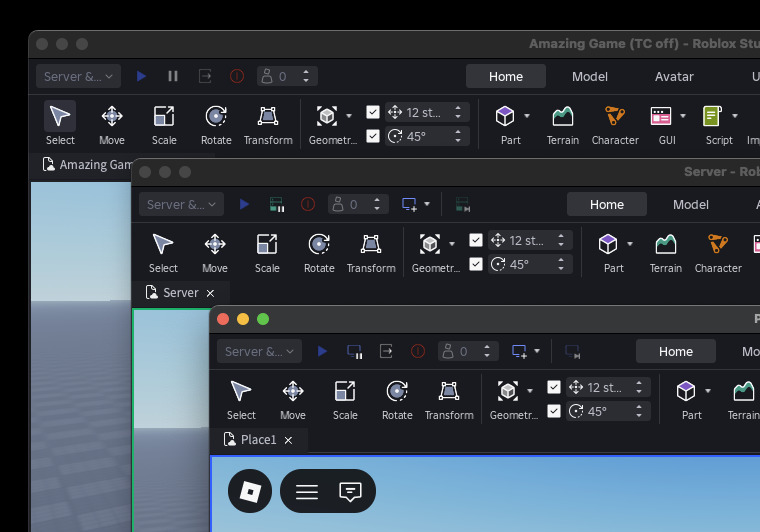Start playtest in Amazing Game window

coord(141,76)
